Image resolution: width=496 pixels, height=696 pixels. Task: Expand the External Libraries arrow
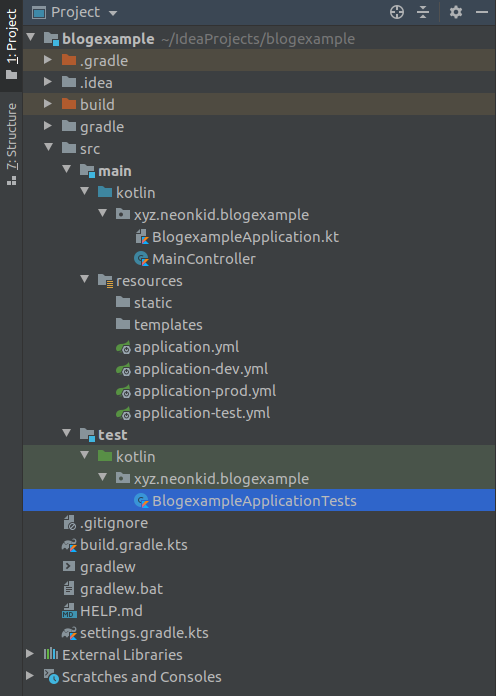[x=30, y=653]
